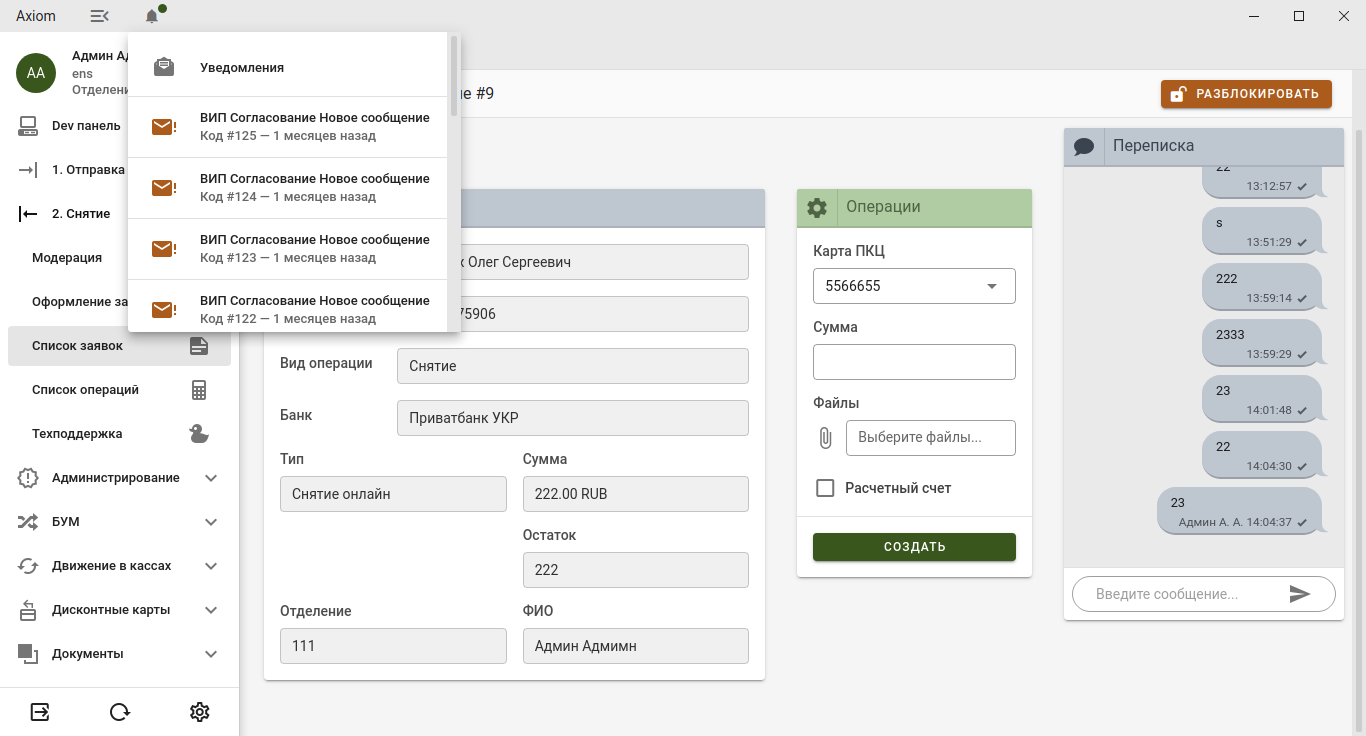Click the БУМ shuffle icon
This screenshot has height=736, width=1366.
tap(28, 522)
